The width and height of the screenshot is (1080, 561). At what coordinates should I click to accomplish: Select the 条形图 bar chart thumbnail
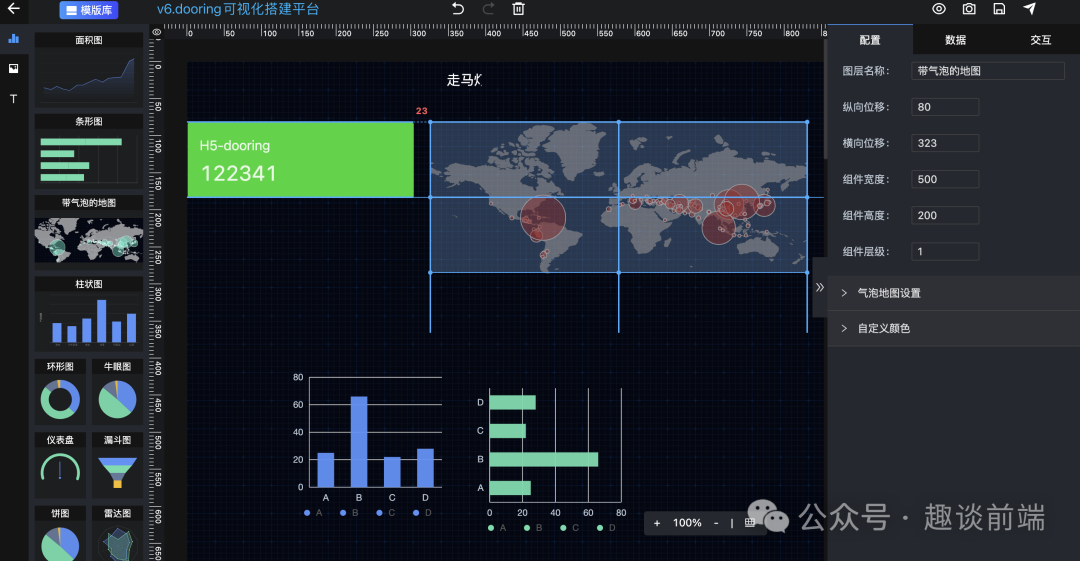point(89,151)
